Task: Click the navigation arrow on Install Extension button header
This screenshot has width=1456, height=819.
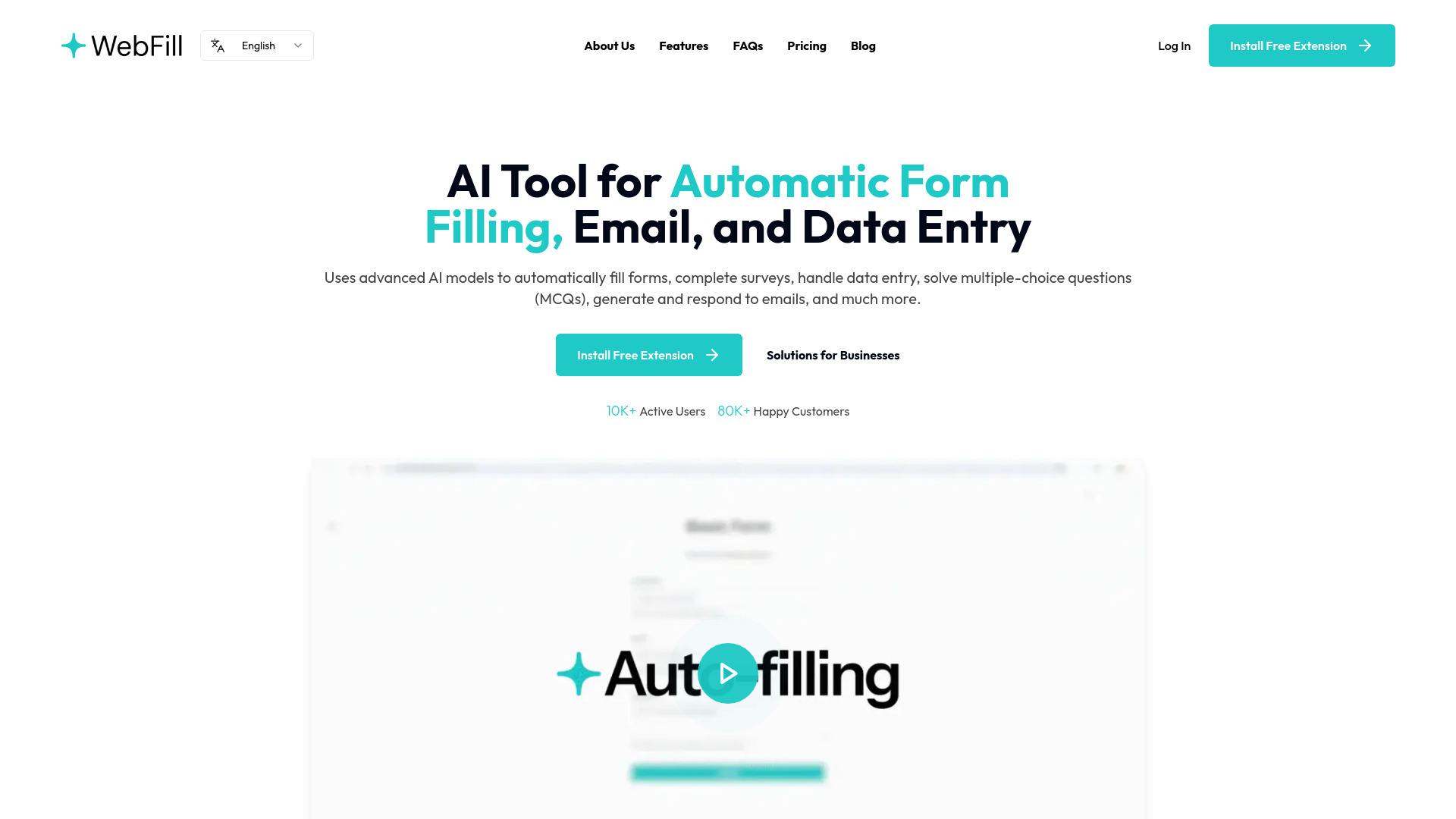Action: (x=1365, y=45)
